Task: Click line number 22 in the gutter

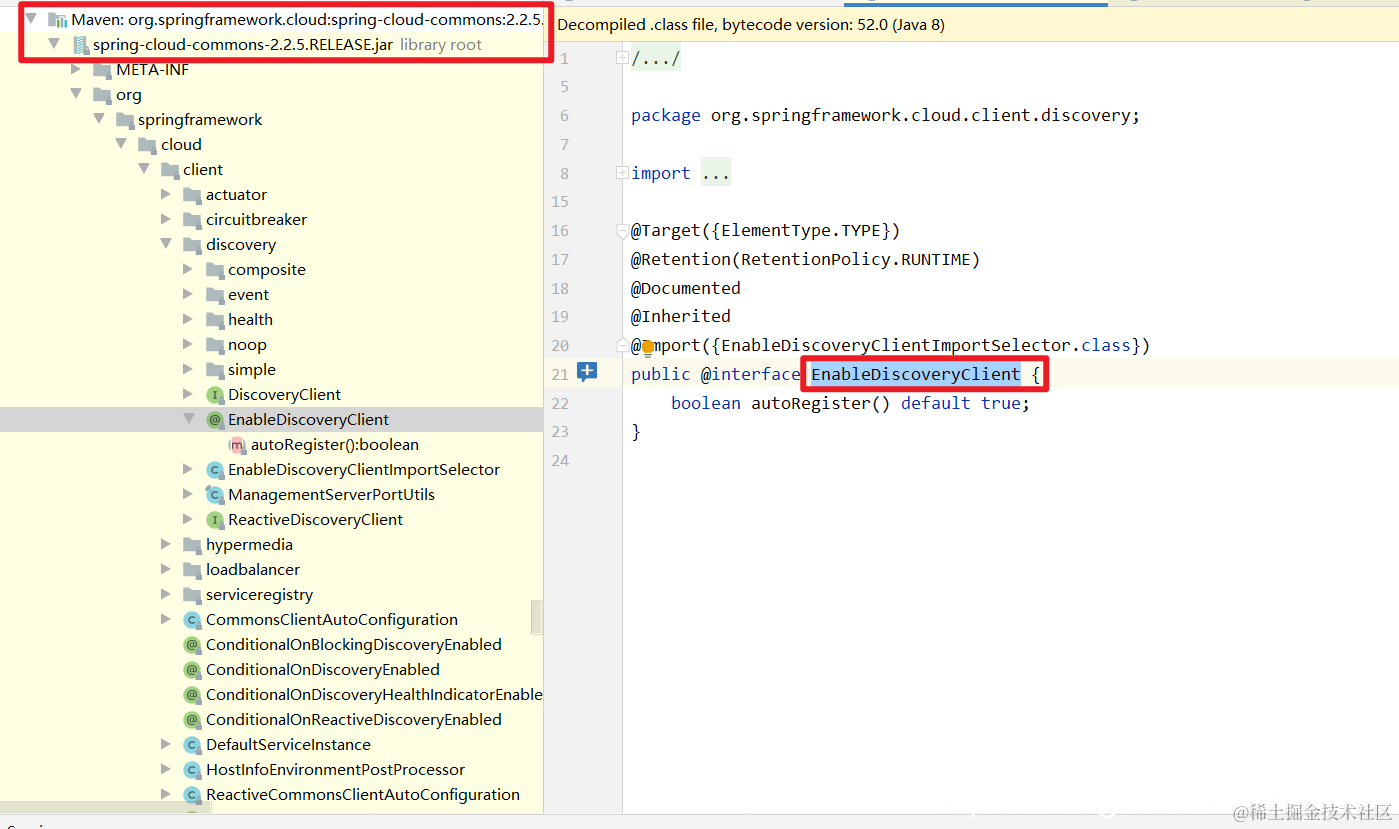Action: (560, 403)
